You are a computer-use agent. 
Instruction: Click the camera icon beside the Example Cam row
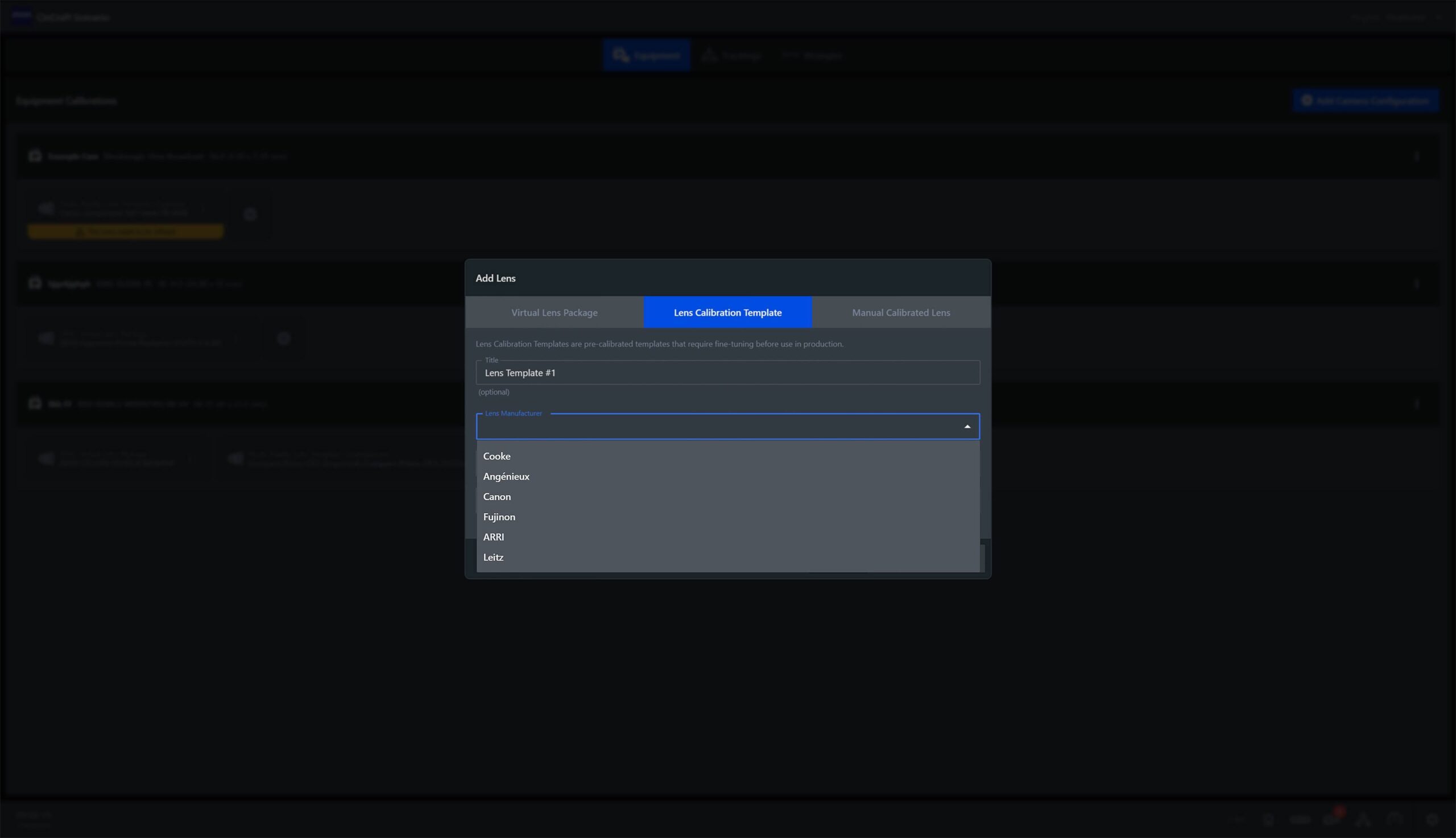tap(34, 156)
